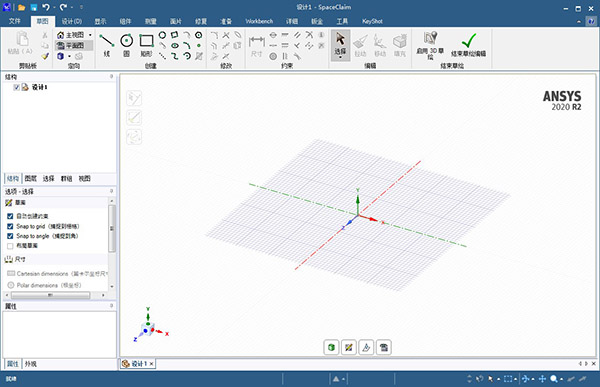Switch to the 设计(D) ribbon tab
This screenshot has width=600, height=387.
(x=72, y=21)
